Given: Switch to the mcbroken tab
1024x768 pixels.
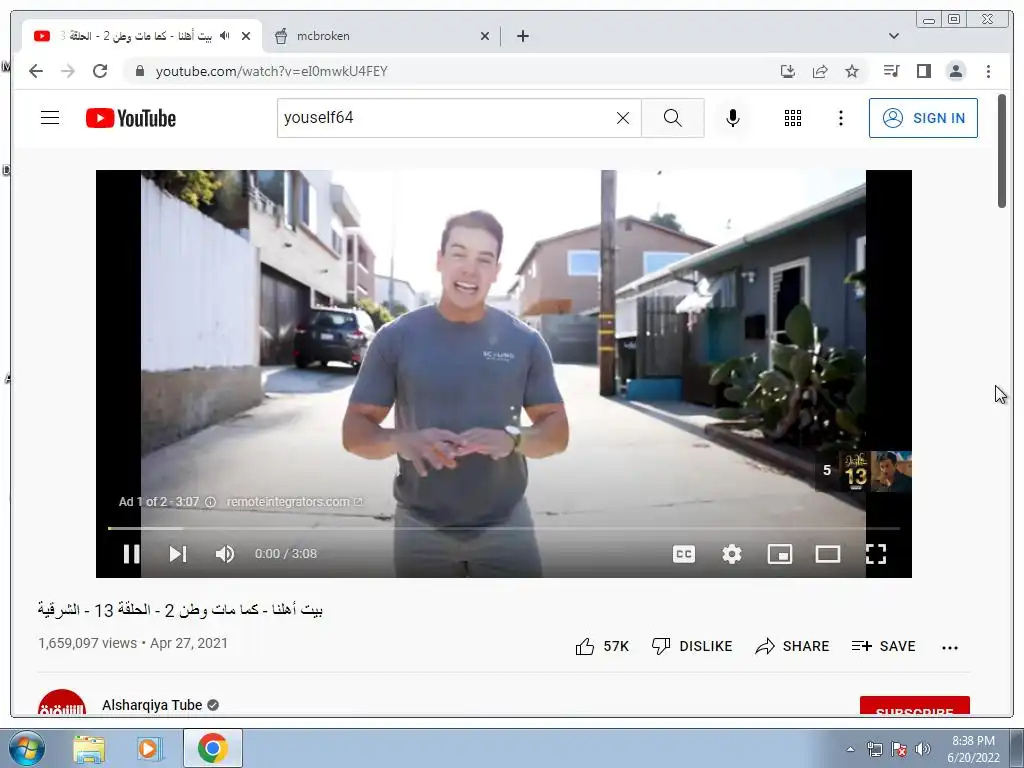Looking at the screenshot, I should pyautogui.click(x=382, y=36).
